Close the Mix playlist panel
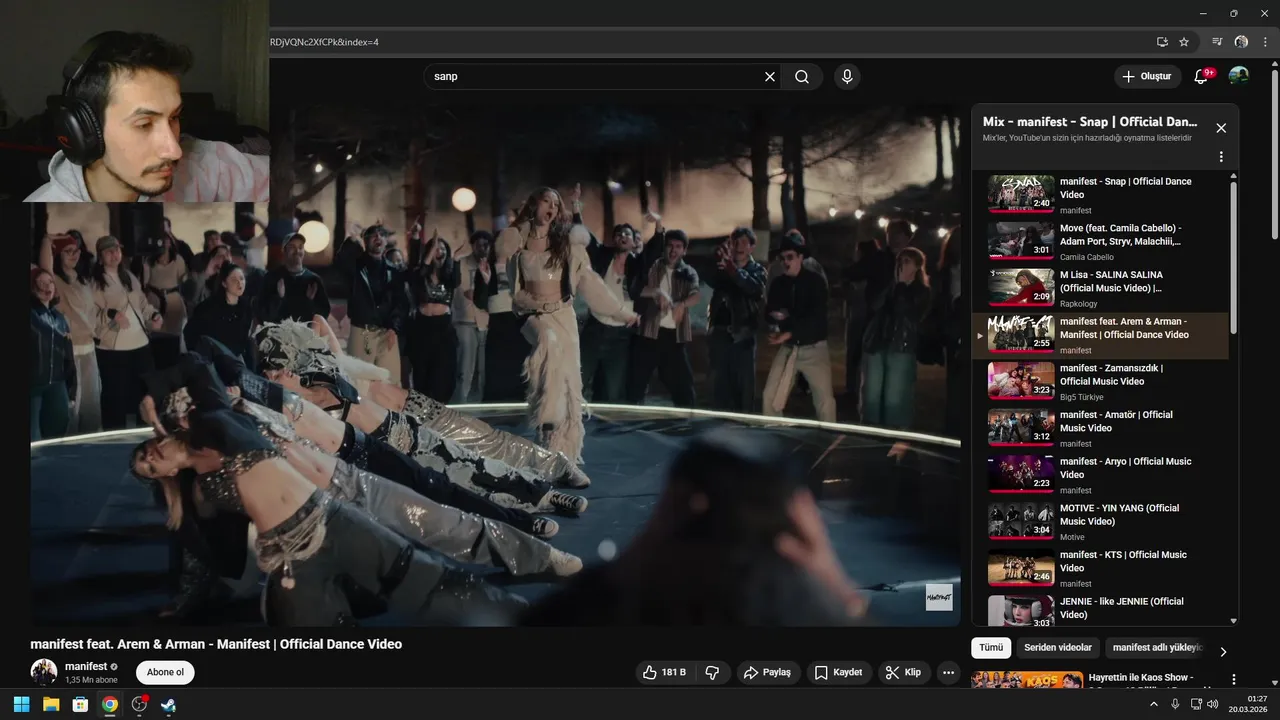Screen dimensions: 1280x720 click(1221, 128)
